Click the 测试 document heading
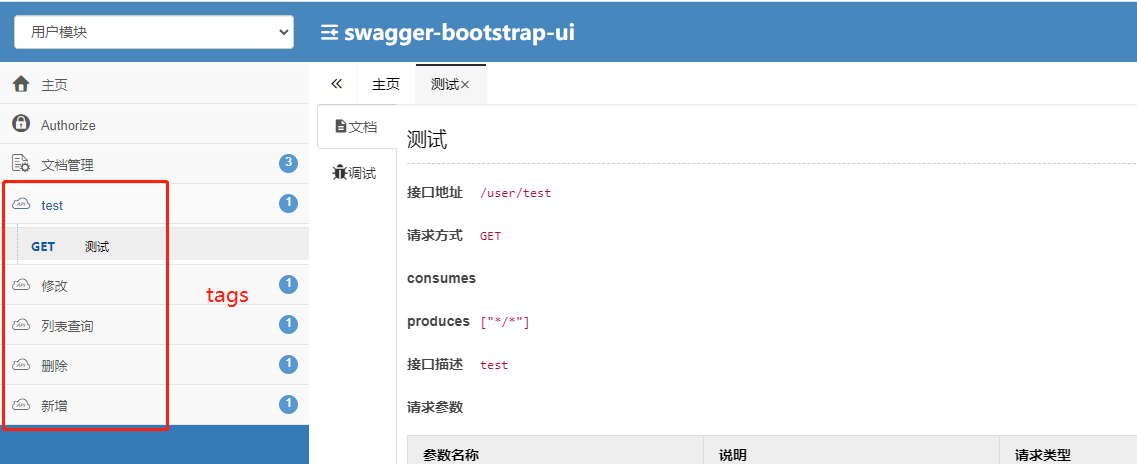1137x464 pixels. point(427,139)
